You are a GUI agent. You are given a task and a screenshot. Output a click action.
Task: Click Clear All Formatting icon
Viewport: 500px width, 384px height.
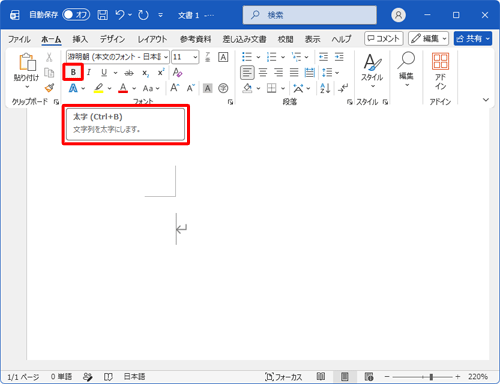pyautogui.click(x=177, y=72)
